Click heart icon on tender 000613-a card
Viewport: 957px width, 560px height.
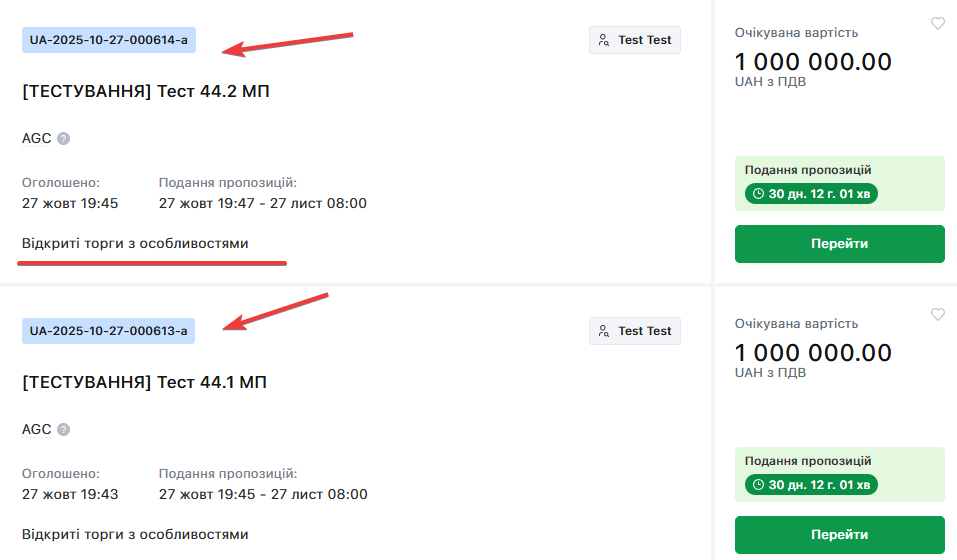click(937, 315)
